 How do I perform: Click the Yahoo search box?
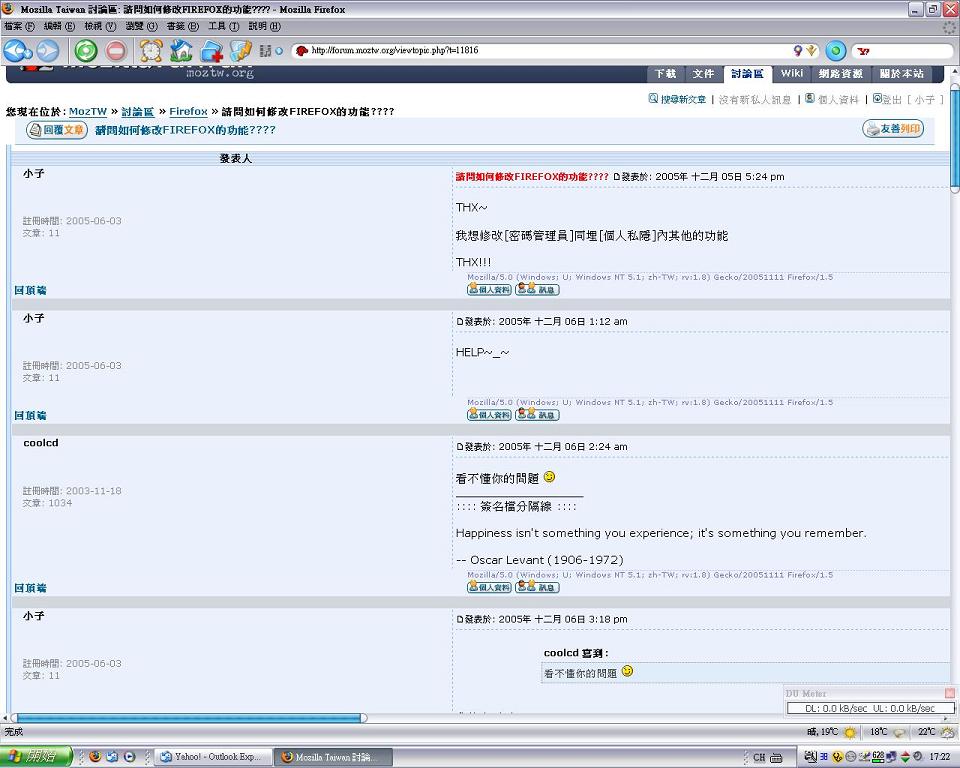(905, 51)
